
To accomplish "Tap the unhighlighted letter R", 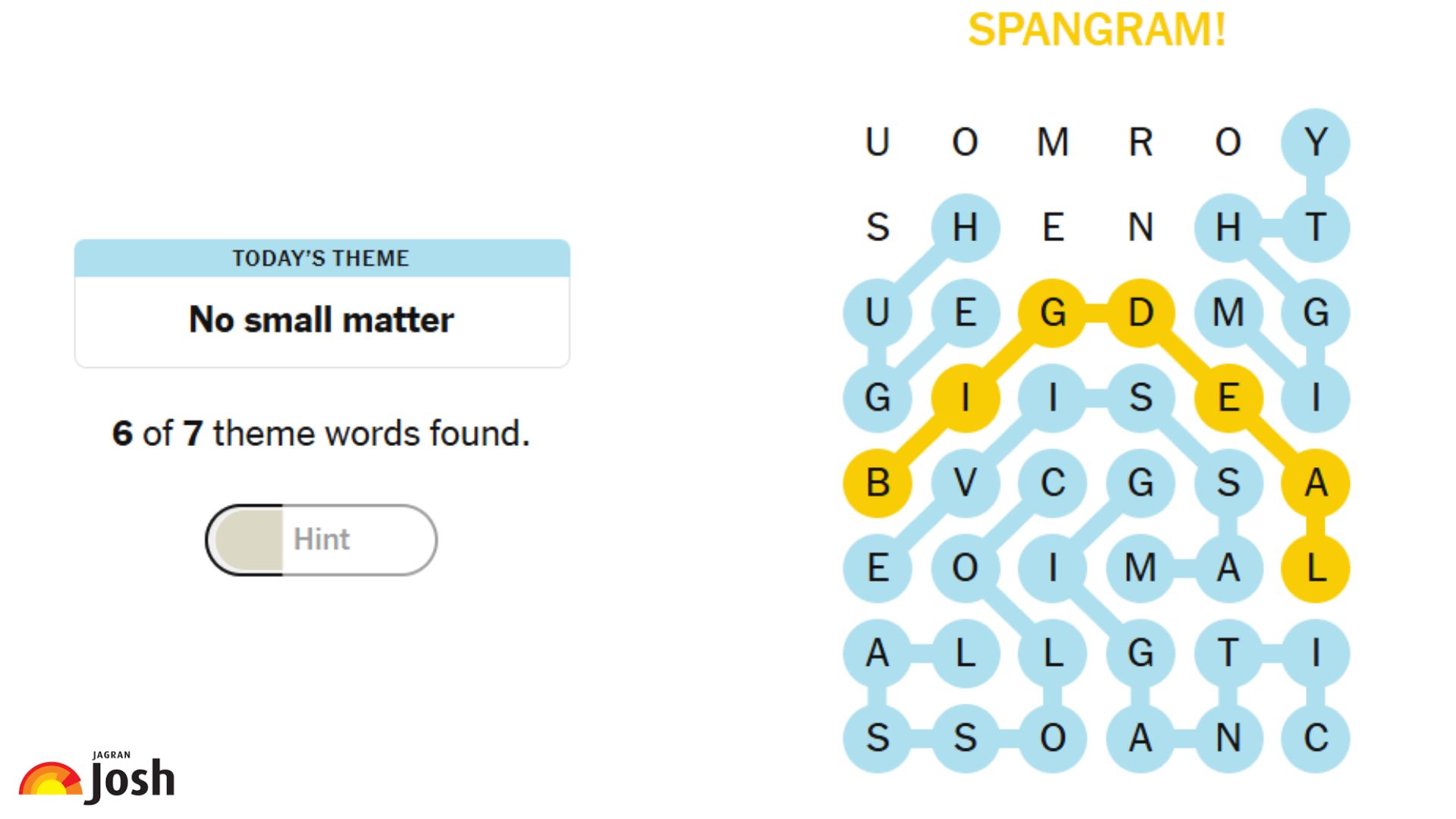I will (1141, 143).
